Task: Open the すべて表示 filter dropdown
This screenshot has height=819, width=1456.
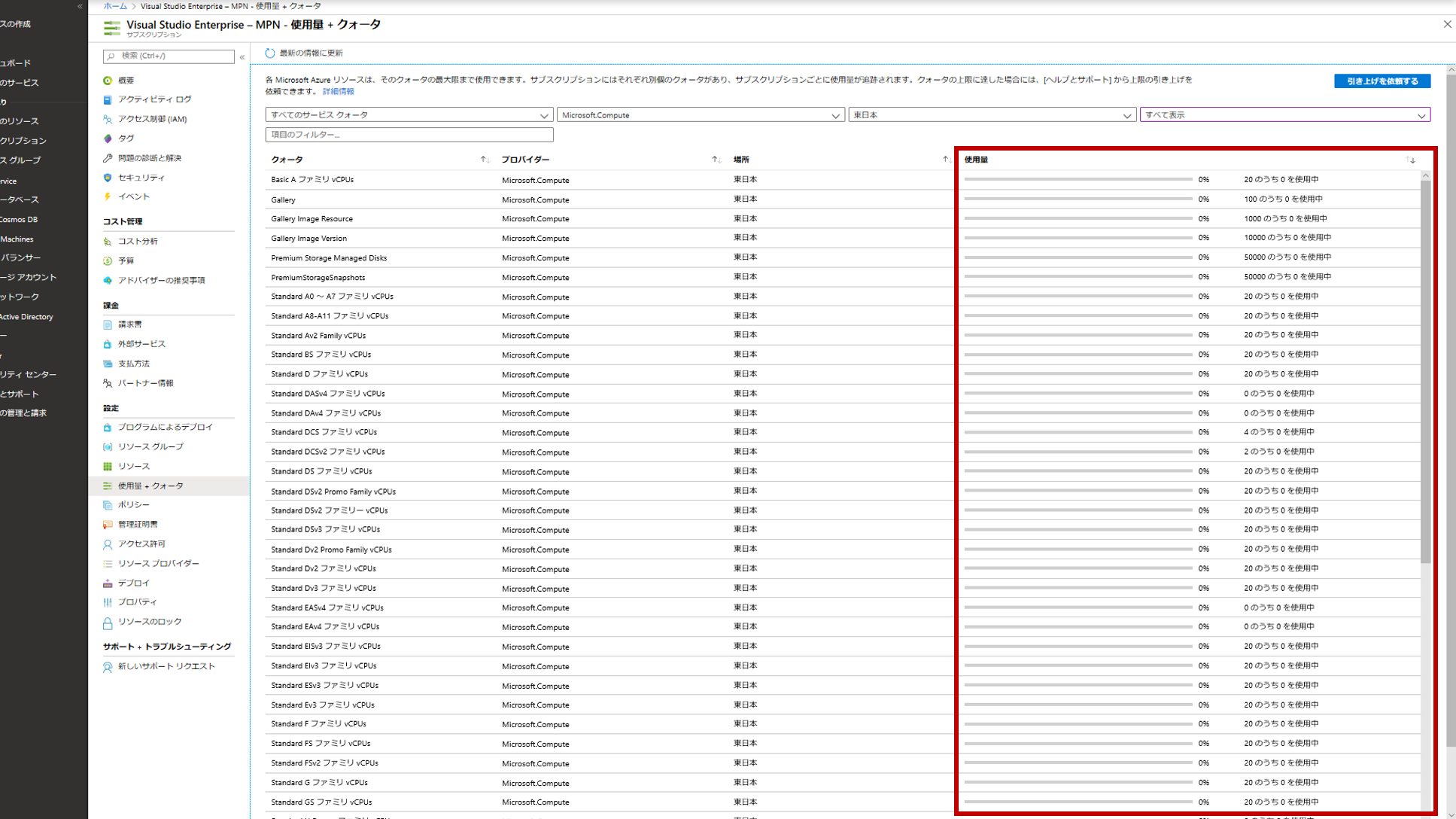Action: (x=1284, y=115)
